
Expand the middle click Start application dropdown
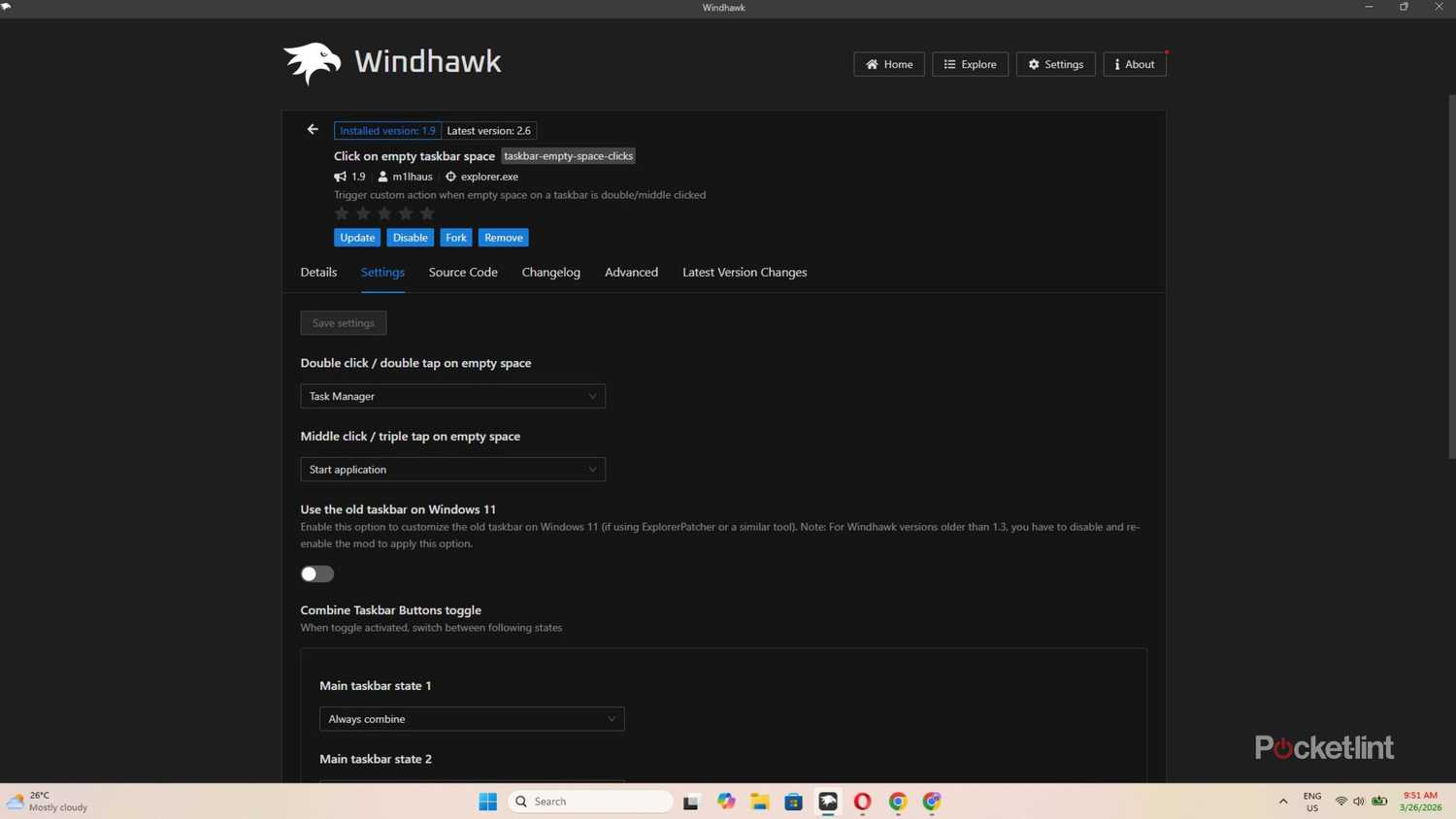[x=451, y=469]
